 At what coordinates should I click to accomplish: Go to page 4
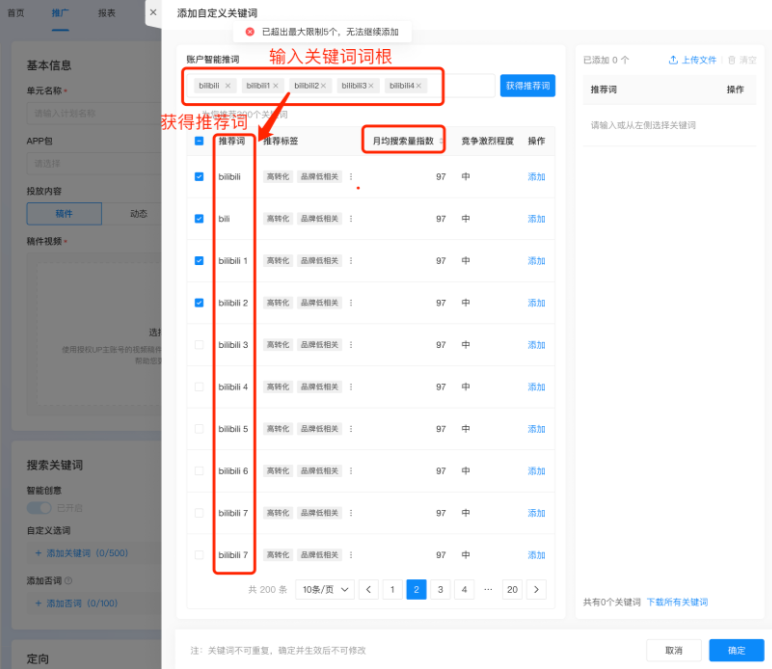[x=464, y=589]
